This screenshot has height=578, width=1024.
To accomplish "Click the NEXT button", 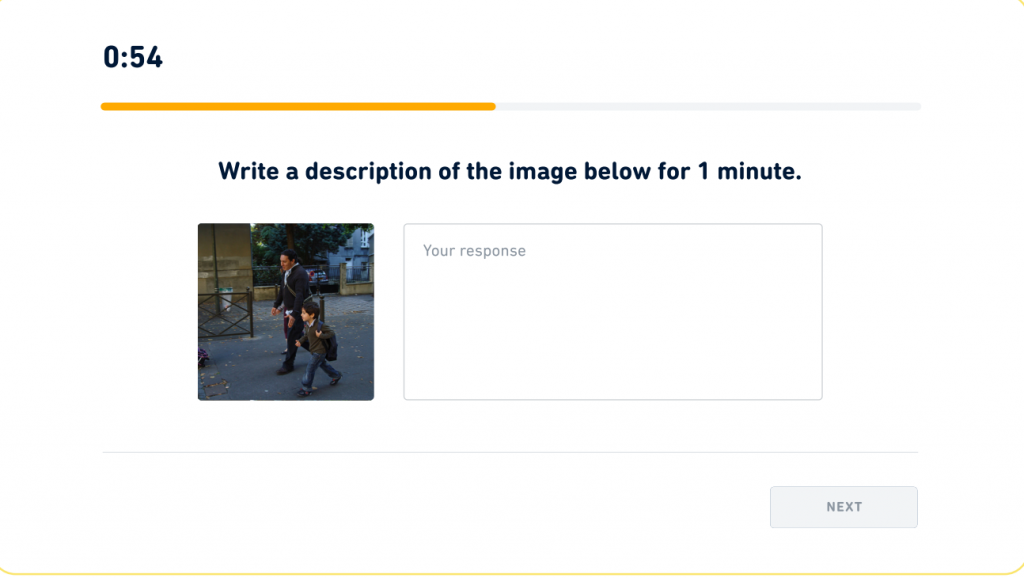I will 843,507.
